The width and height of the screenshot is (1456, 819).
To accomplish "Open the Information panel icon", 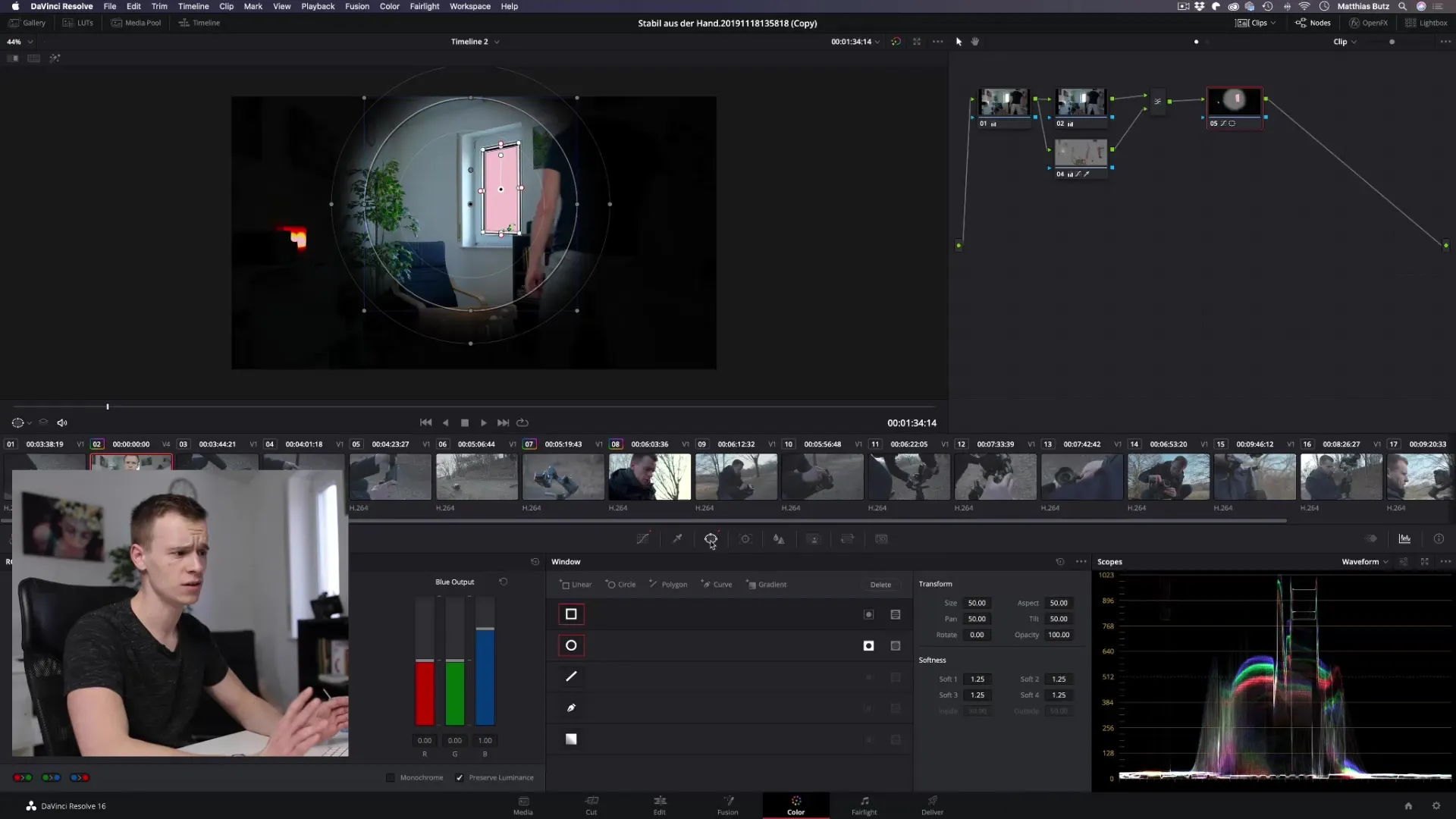I will coord(1439,538).
